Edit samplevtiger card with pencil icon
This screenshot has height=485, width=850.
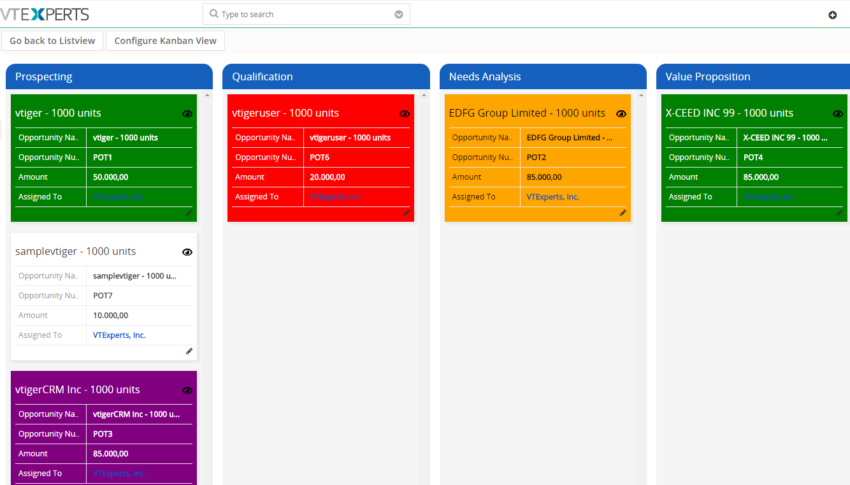[x=189, y=351]
